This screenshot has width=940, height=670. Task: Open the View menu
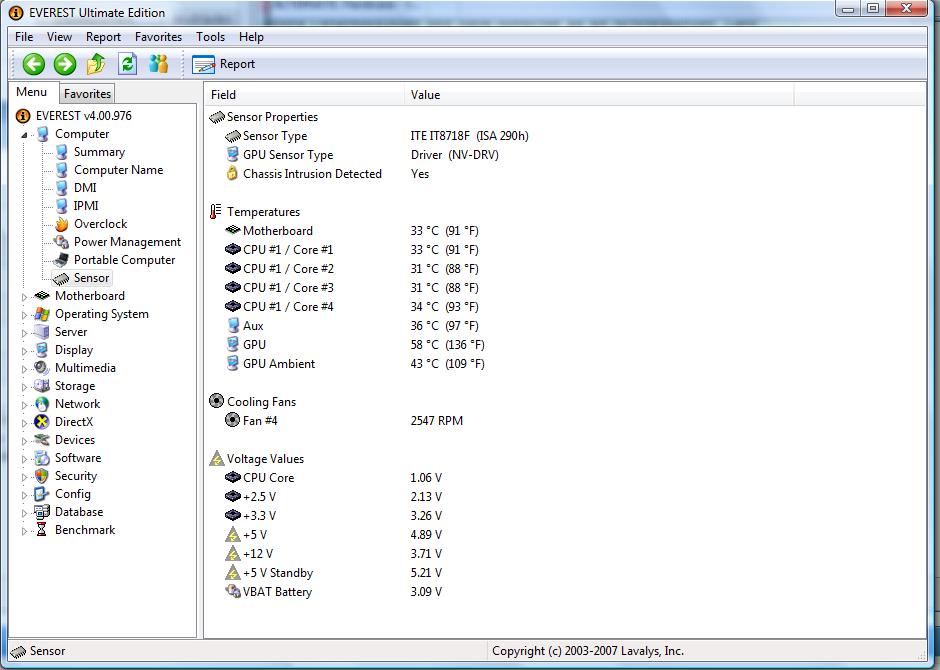(x=59, y=37)
